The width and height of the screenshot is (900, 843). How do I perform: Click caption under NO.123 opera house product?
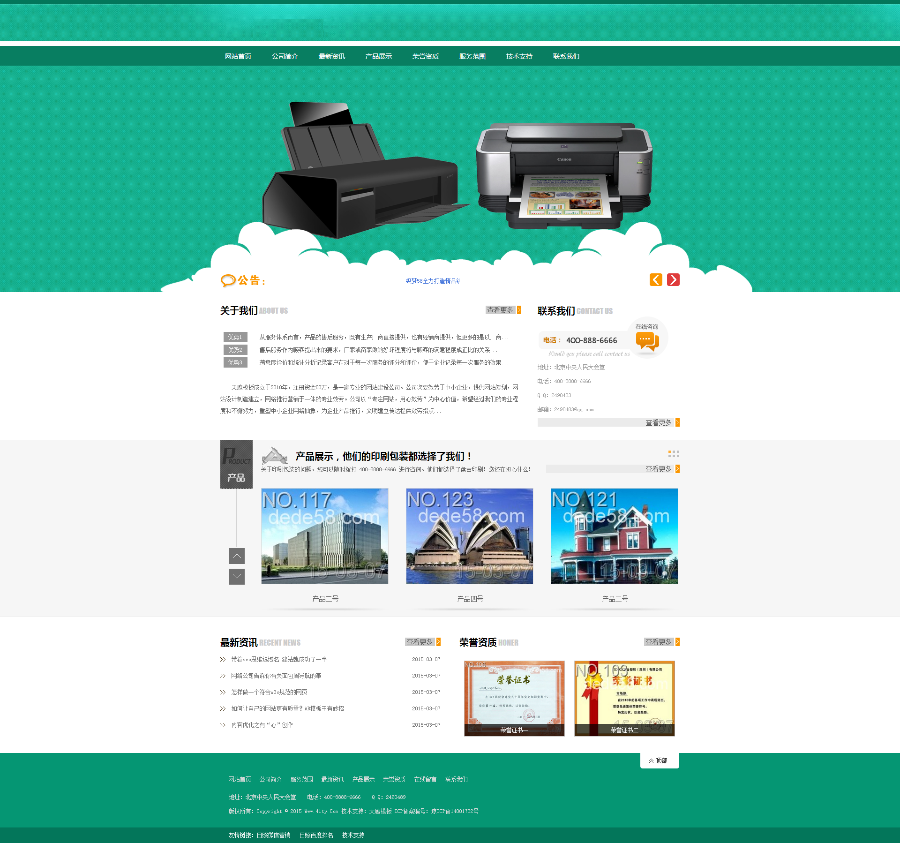tap(470, 599)
